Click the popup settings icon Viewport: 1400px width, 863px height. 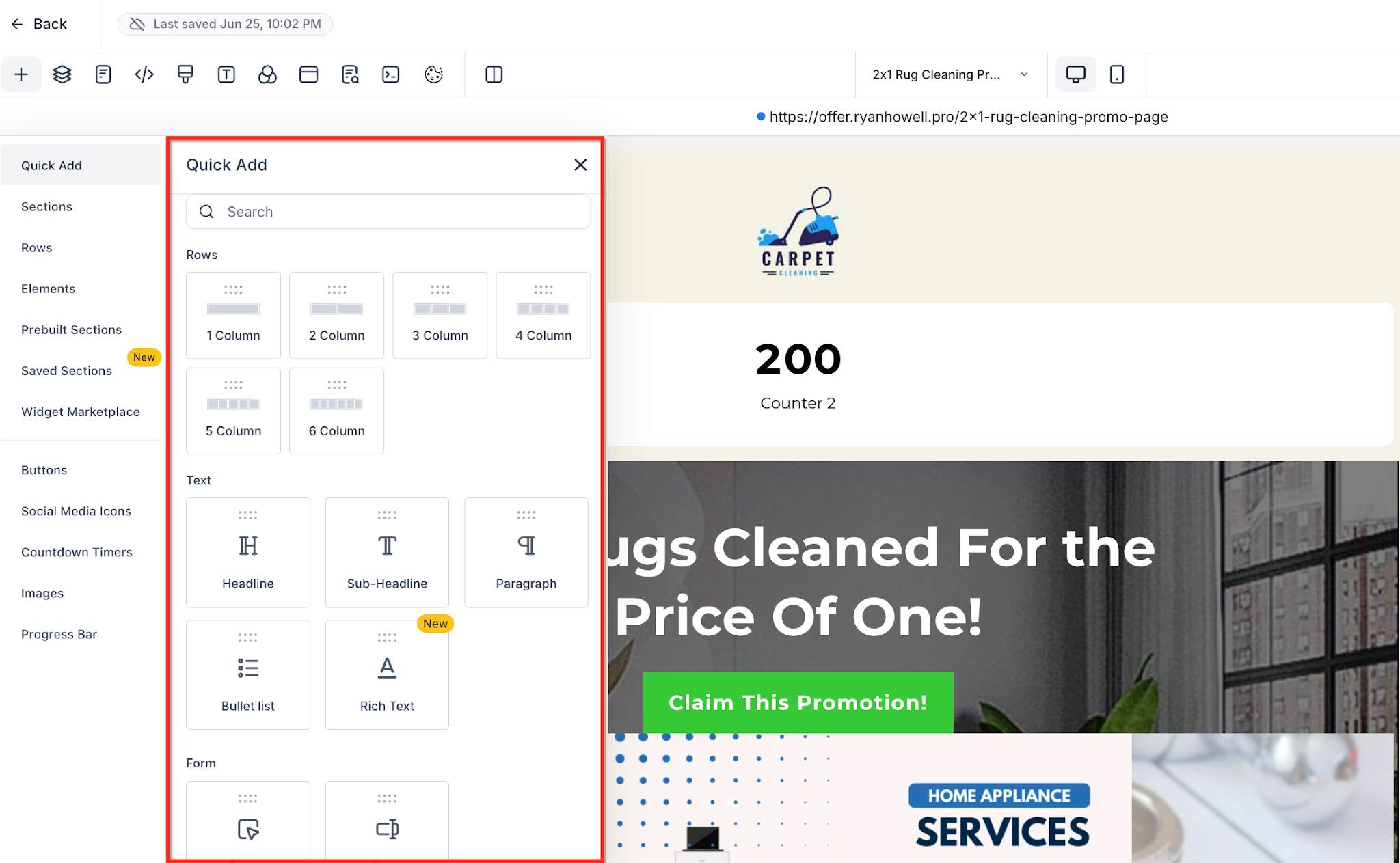click(x=308, y=74)
